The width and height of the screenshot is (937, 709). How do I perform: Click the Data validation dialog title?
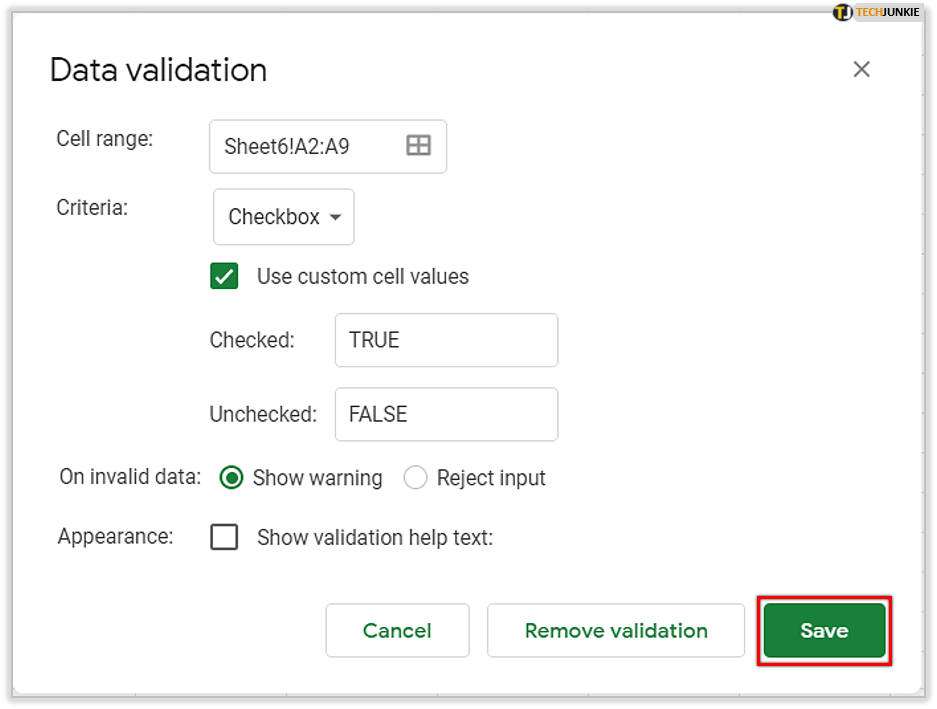tap(158, 70)
